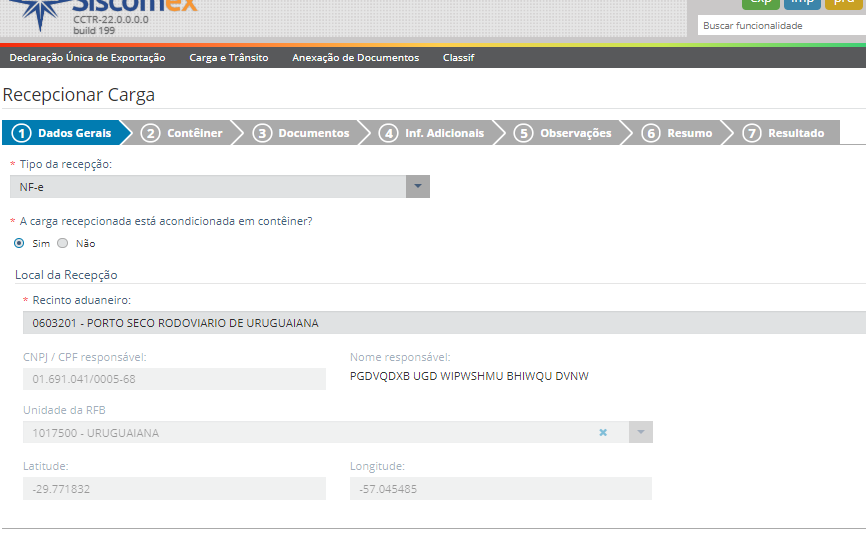Expand the Unidade da RFB dropdown arrow
Screen dimensions: 866x544
coord(641,432)
